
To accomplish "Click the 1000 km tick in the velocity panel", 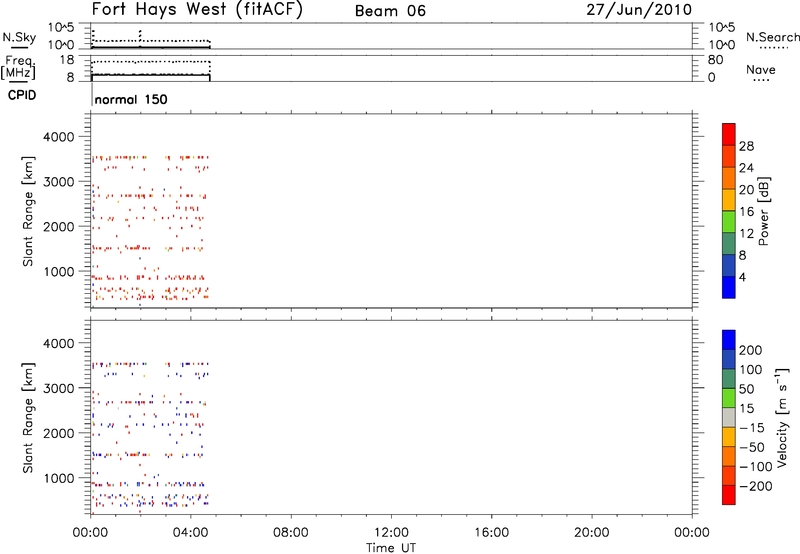I will [x=58, y=478].
